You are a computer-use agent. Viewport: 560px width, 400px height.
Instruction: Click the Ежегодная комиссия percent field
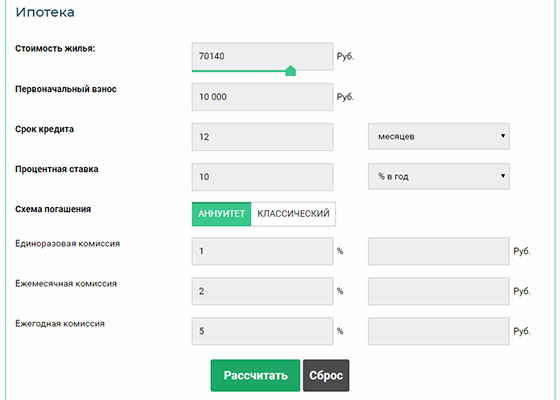pos(262,331)
